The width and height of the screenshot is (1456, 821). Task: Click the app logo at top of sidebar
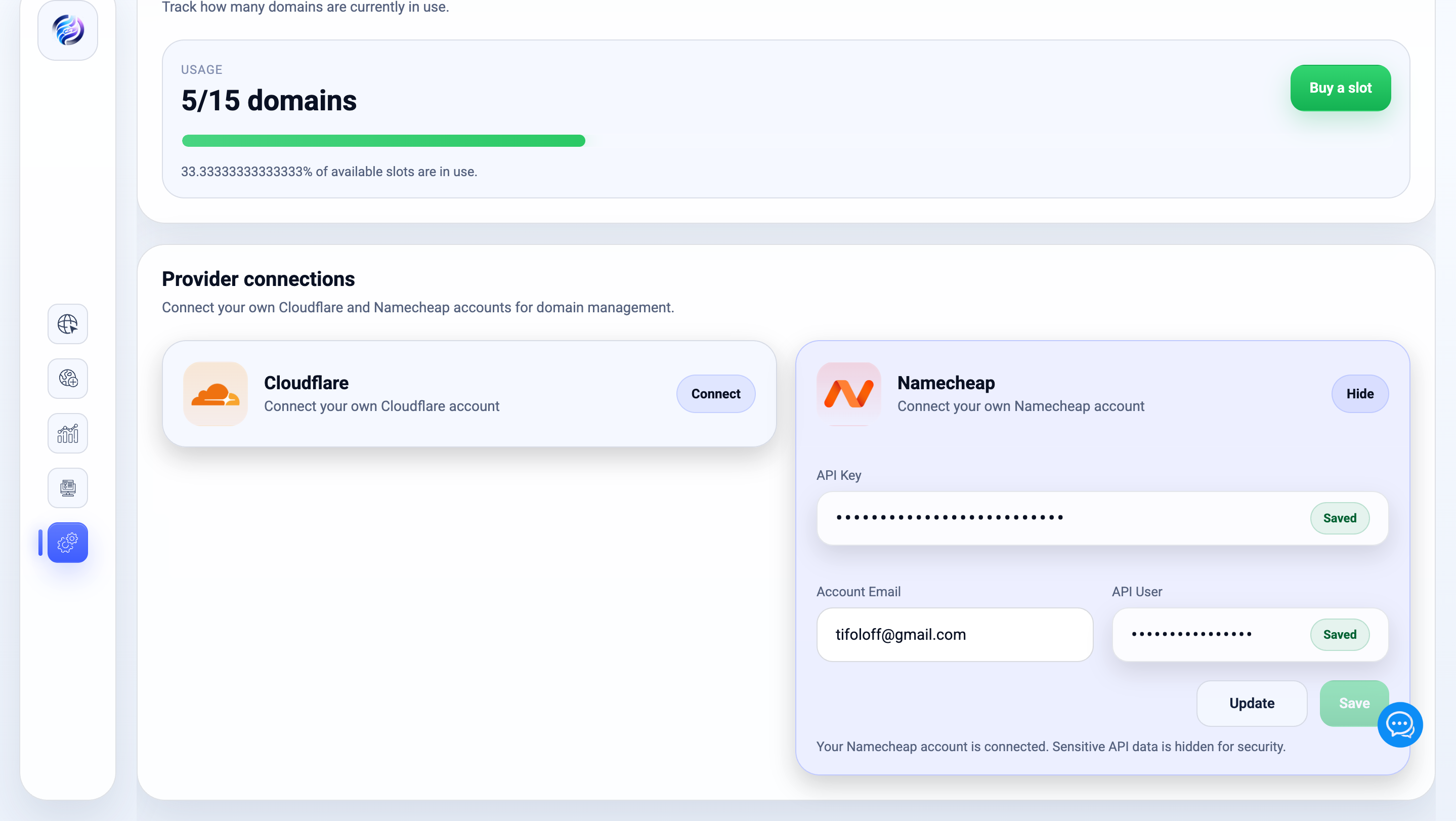tap(67, 30)
